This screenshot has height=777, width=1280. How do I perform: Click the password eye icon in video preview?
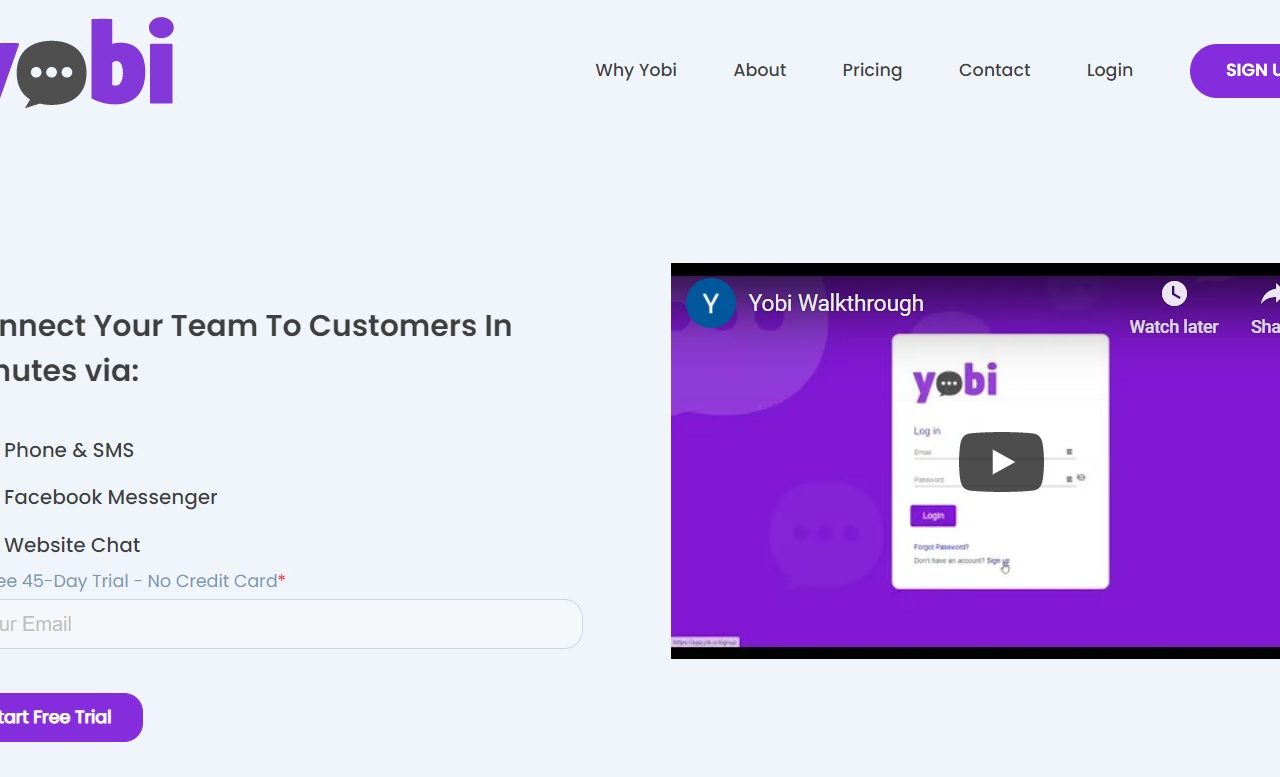(x=1081, y=478)
